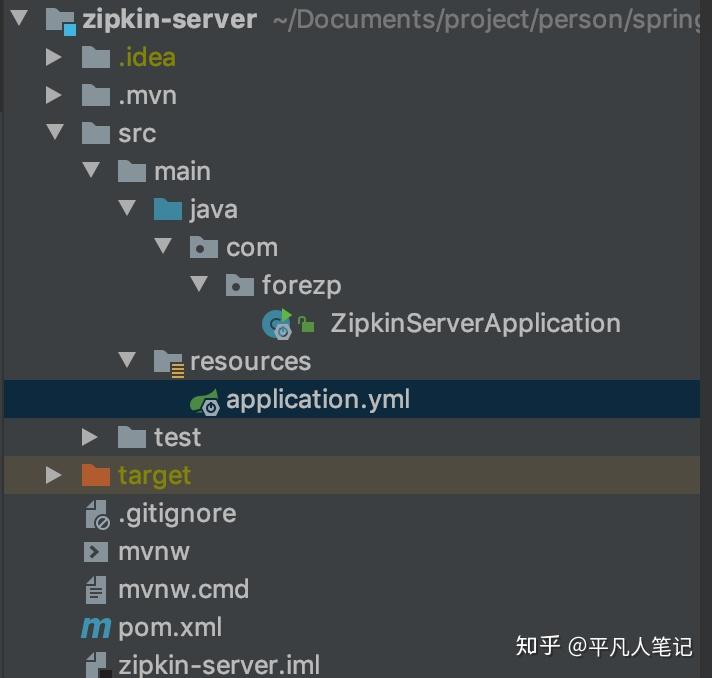Click the resources folder icon
The height and width of the screenshot is (678, 712).
click(168, 362)
